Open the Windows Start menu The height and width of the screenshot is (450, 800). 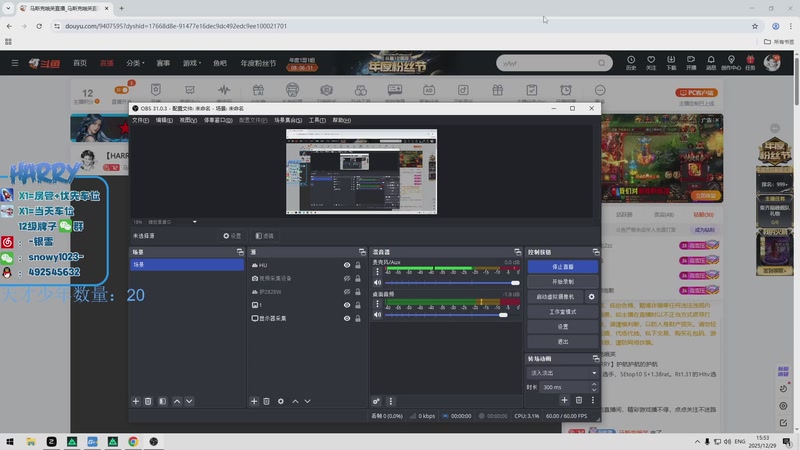(x=10, y=441)
